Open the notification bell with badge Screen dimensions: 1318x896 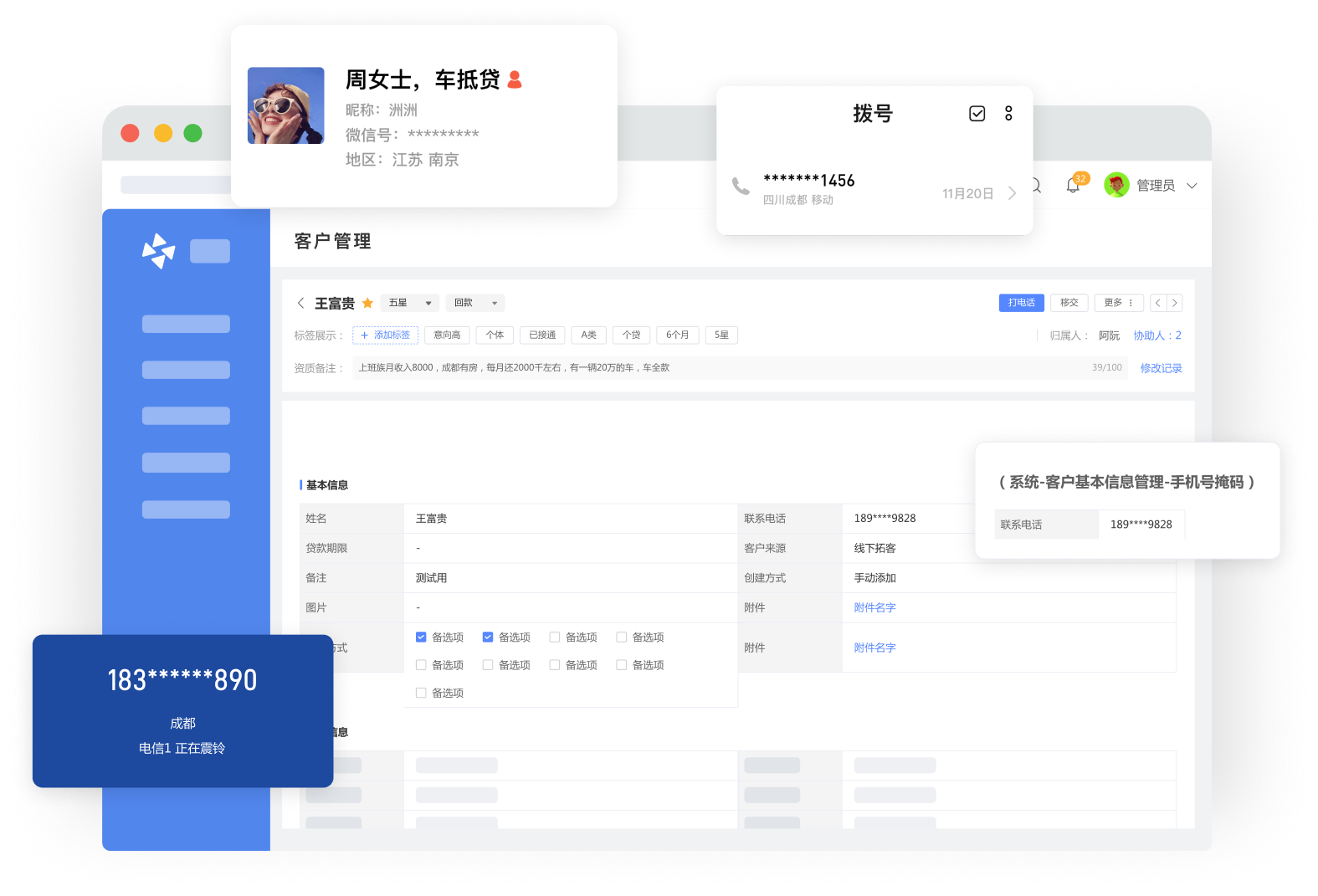1073,185
